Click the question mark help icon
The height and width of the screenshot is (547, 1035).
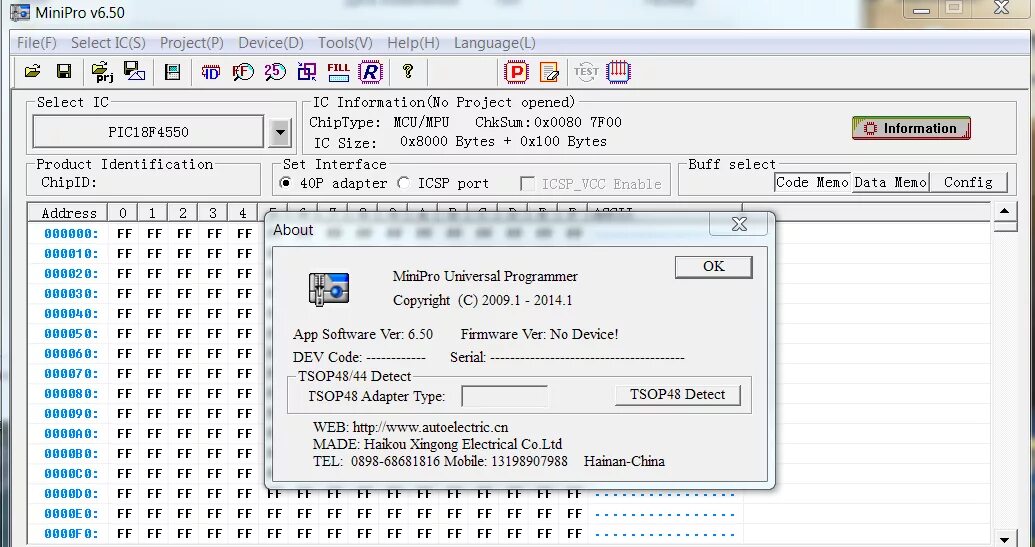408,71
